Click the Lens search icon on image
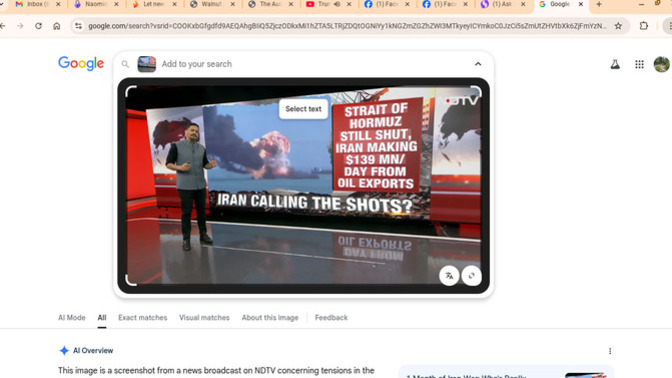Screen dimensions: 672x378 471,276
